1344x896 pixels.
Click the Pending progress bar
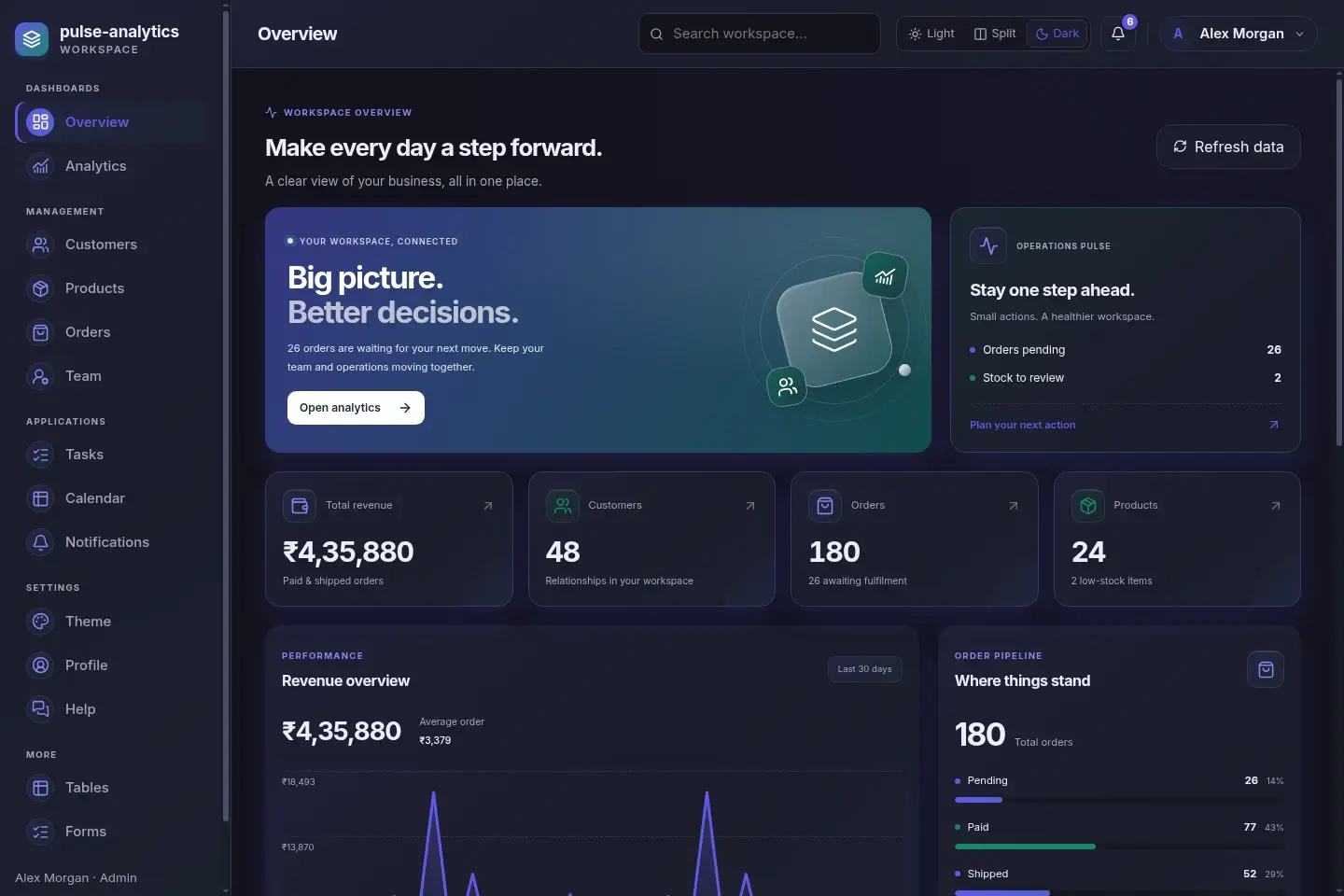(x=1119, y=800)
